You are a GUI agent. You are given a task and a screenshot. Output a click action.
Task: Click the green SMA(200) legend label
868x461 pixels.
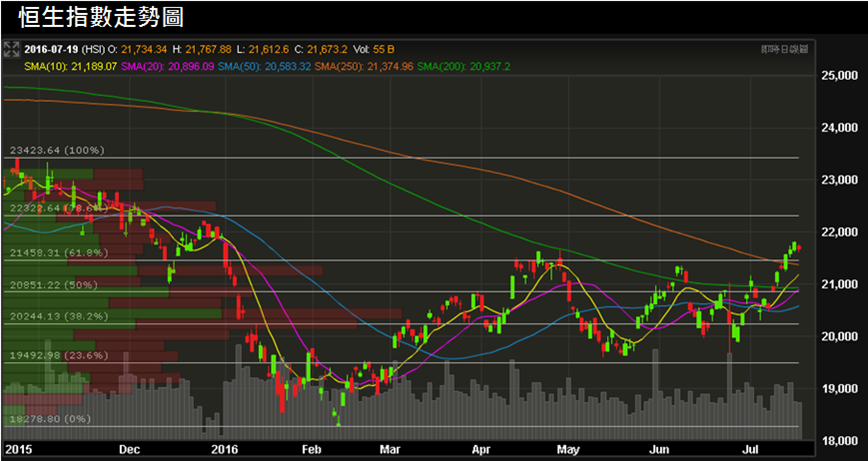point(464,66)
